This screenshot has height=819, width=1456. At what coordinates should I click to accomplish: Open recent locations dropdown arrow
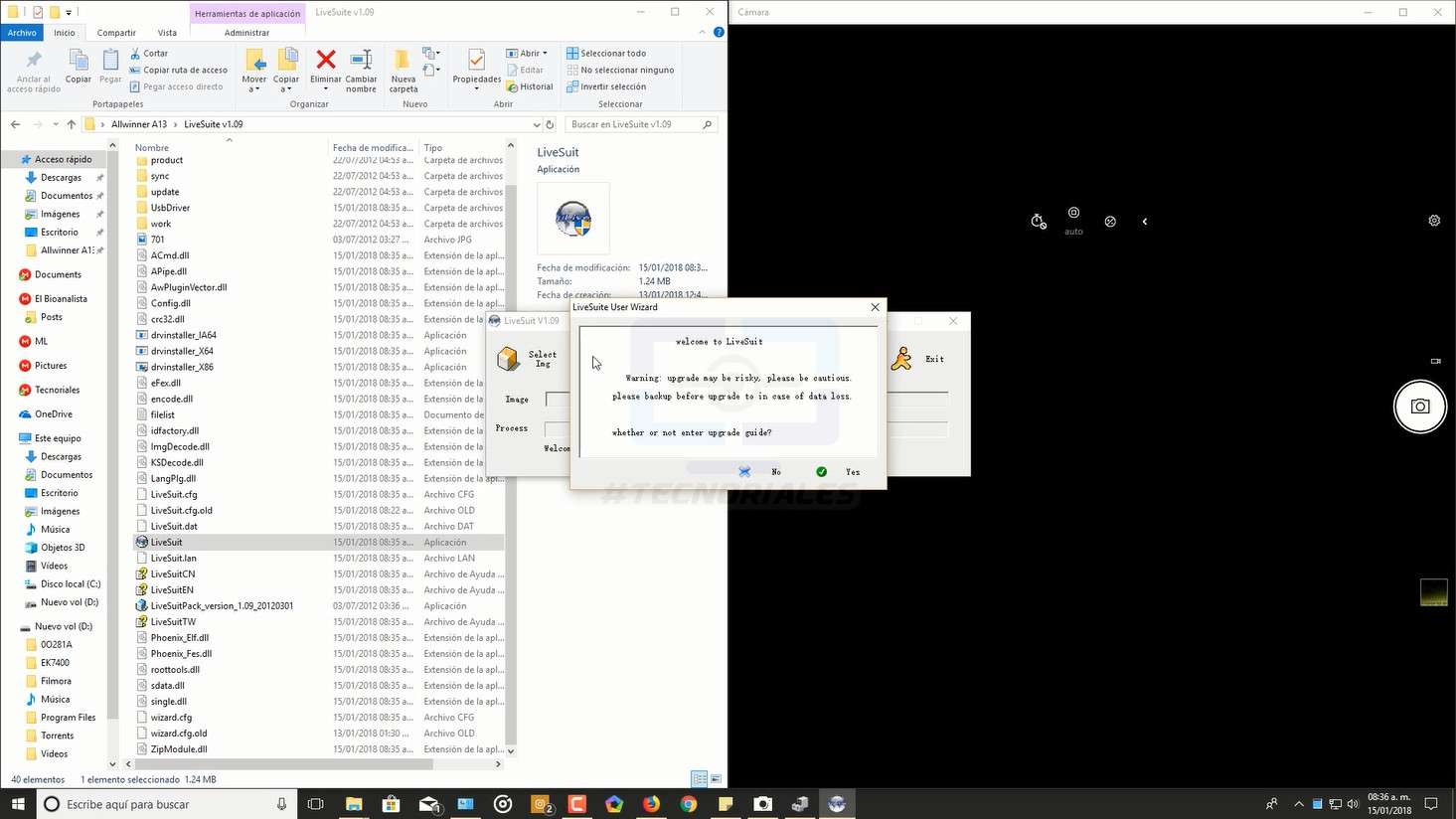tap(56, 125)
